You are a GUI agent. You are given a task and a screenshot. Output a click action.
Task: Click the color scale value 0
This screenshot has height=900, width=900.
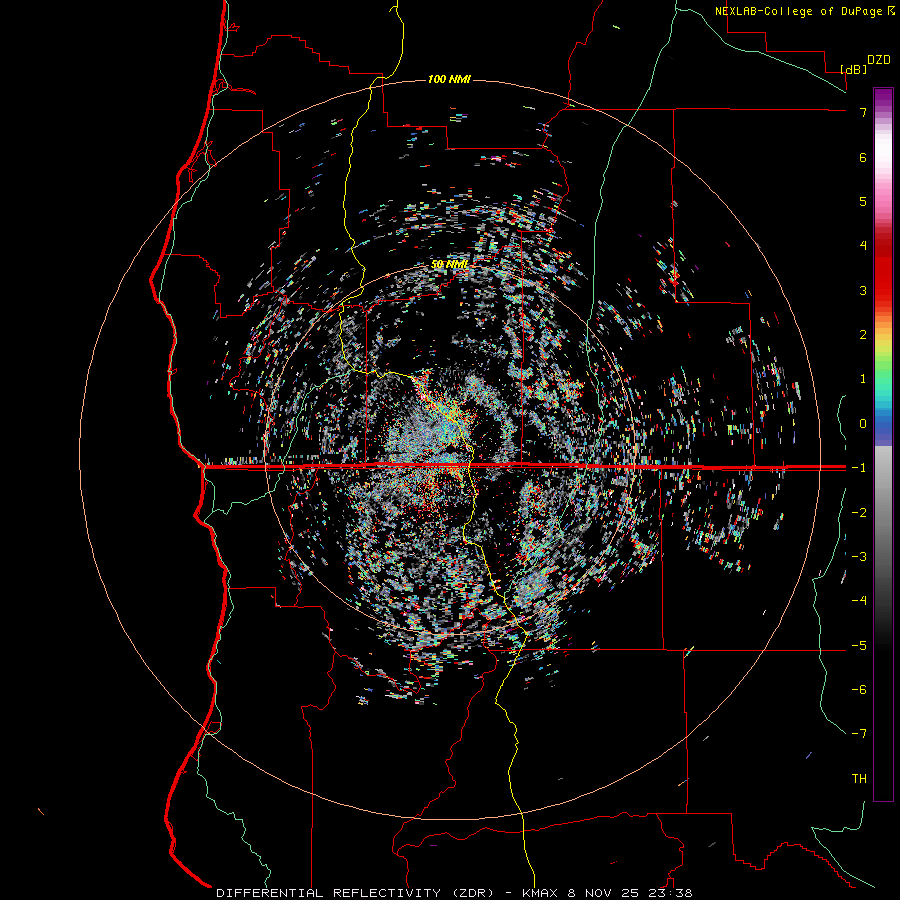click(863, 424)
